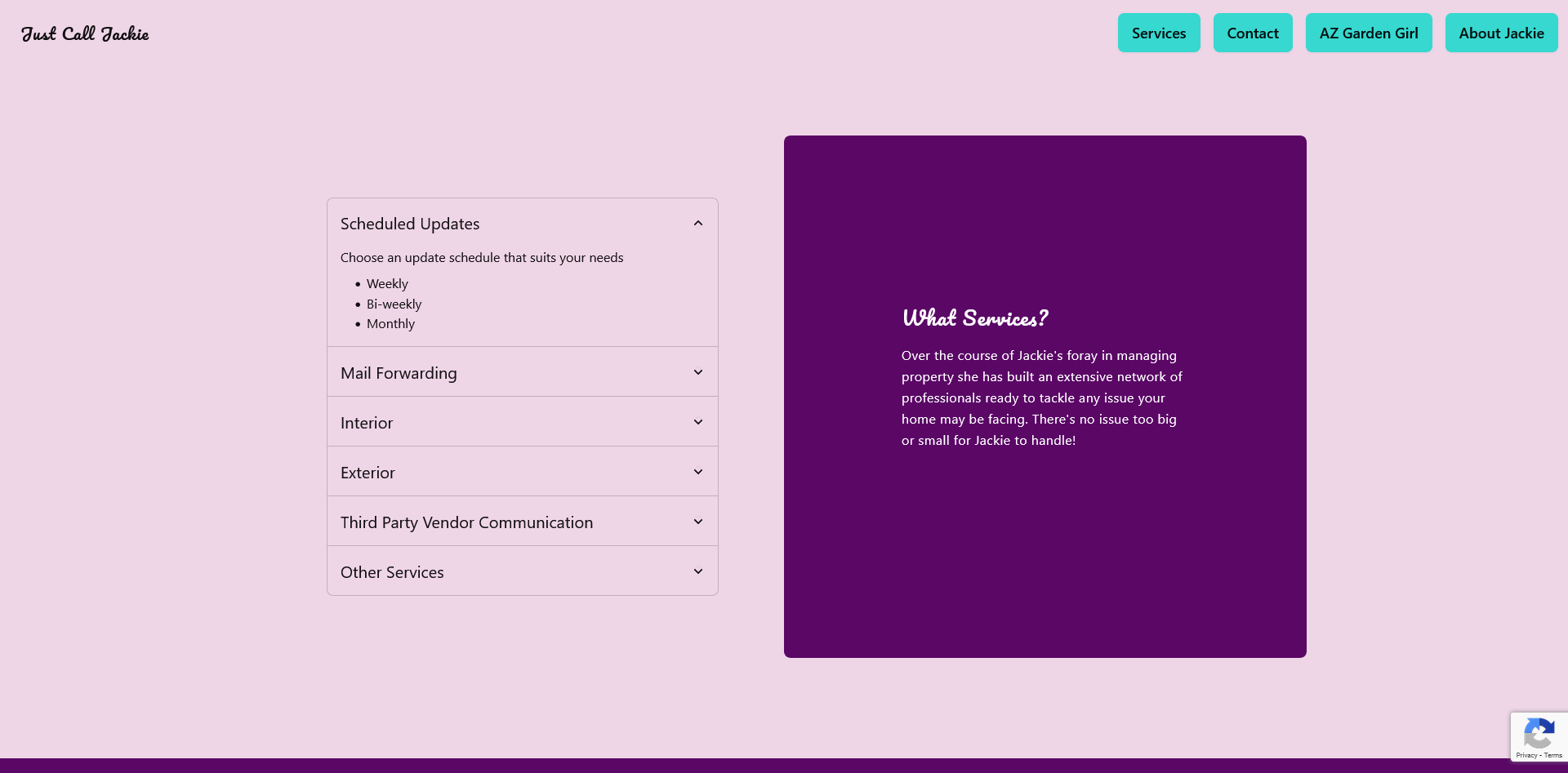The height and width of the screenshot is (773, 1568).
Task: Open the reCAPTCHA Privacy link
Action: 1526,756
